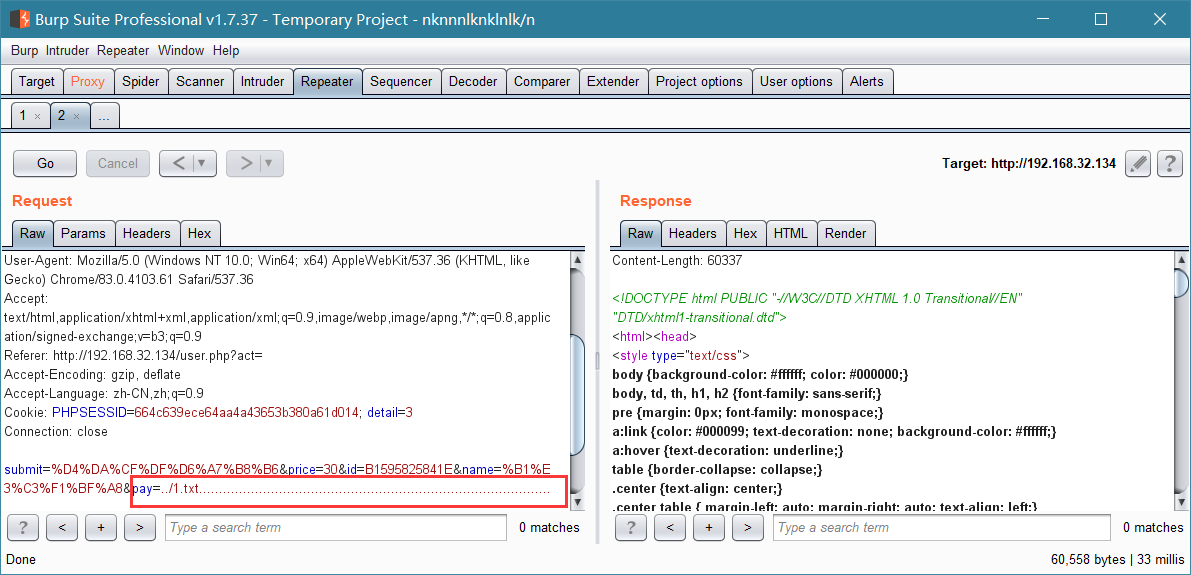Close Repeater tab 1 with its x

click(37, 116)
